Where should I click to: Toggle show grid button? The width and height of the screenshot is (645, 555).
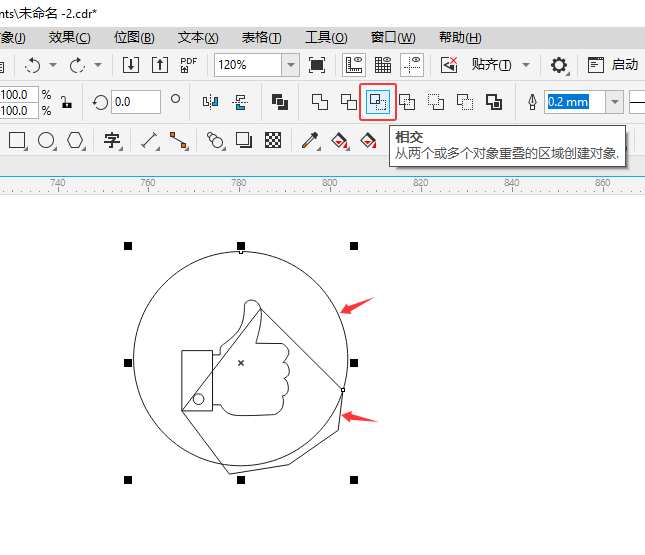383,65
